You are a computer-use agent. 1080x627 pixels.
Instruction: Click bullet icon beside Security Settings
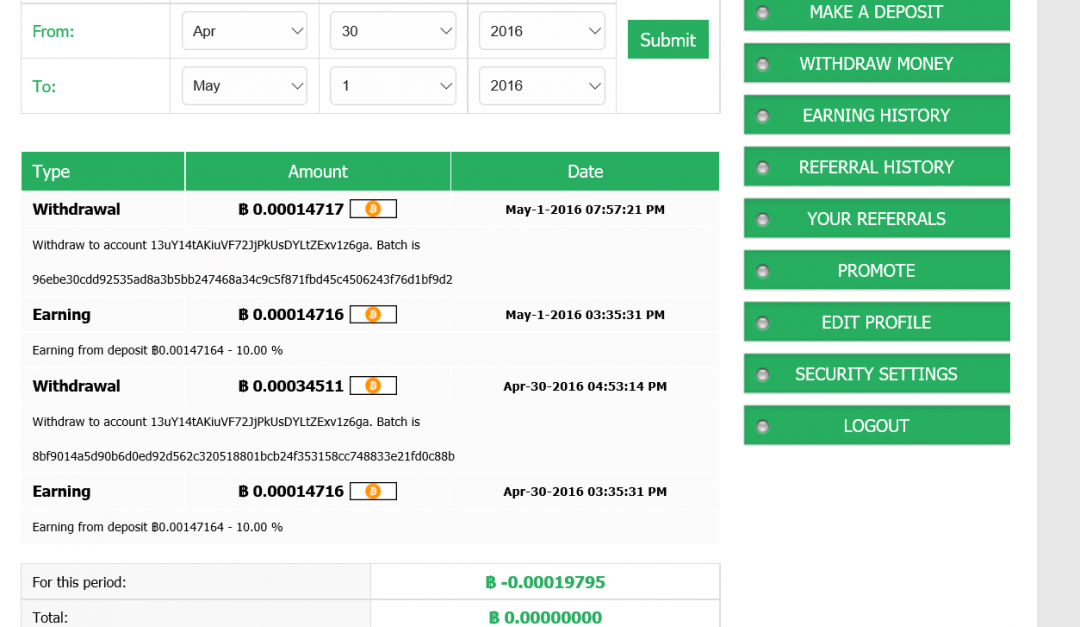coord(763,375)
